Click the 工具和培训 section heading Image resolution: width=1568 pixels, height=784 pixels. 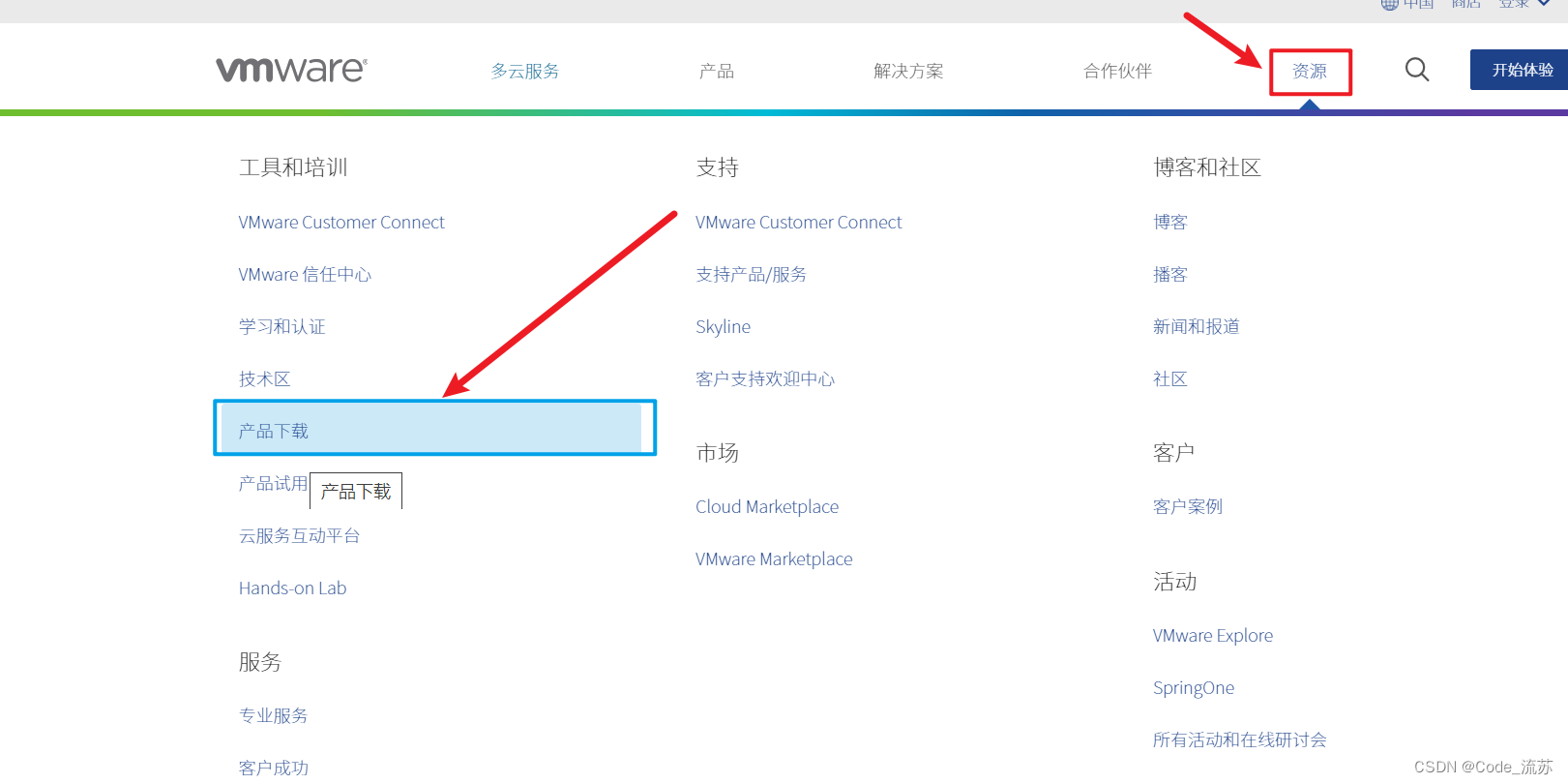[293, 167]
